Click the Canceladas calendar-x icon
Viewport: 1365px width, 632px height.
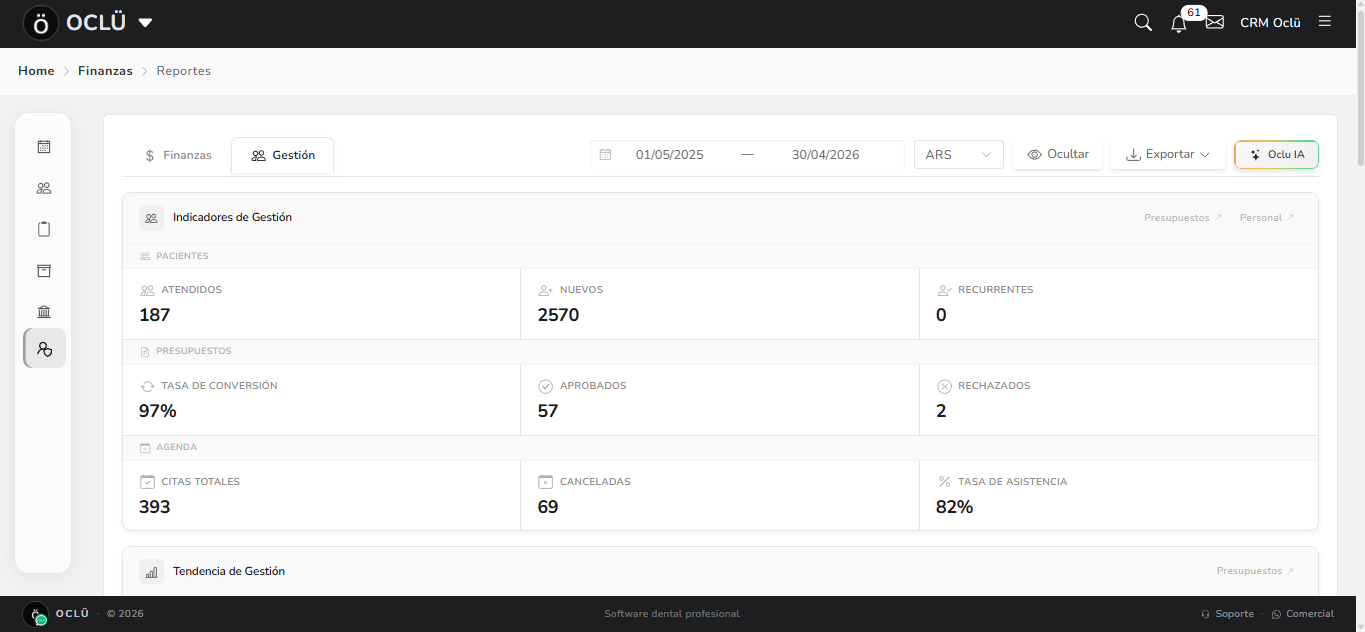coord(546,482)
